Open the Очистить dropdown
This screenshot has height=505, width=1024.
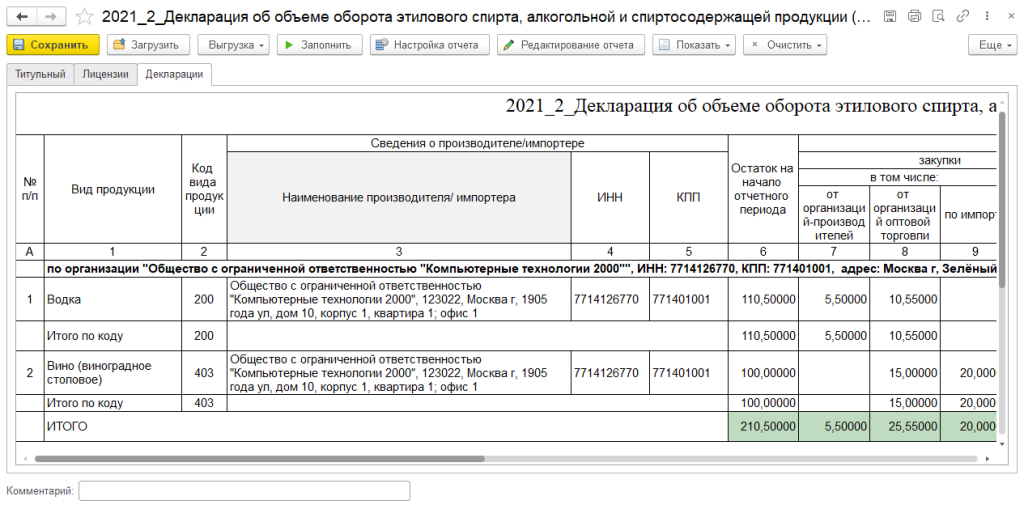(785, 45)
